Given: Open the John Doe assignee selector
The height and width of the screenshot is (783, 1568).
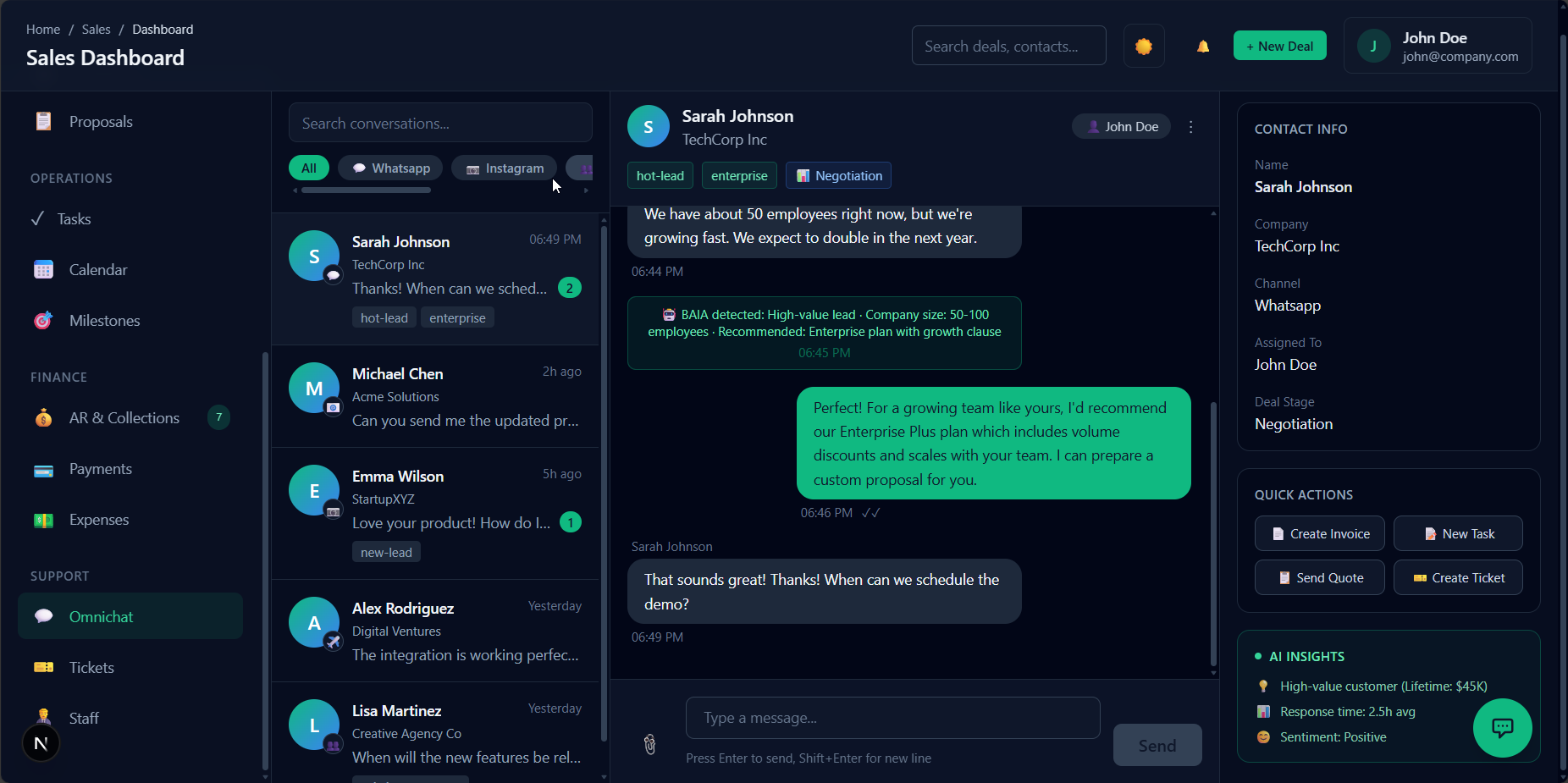Looking at the screenshot, I should [1120, 126].
